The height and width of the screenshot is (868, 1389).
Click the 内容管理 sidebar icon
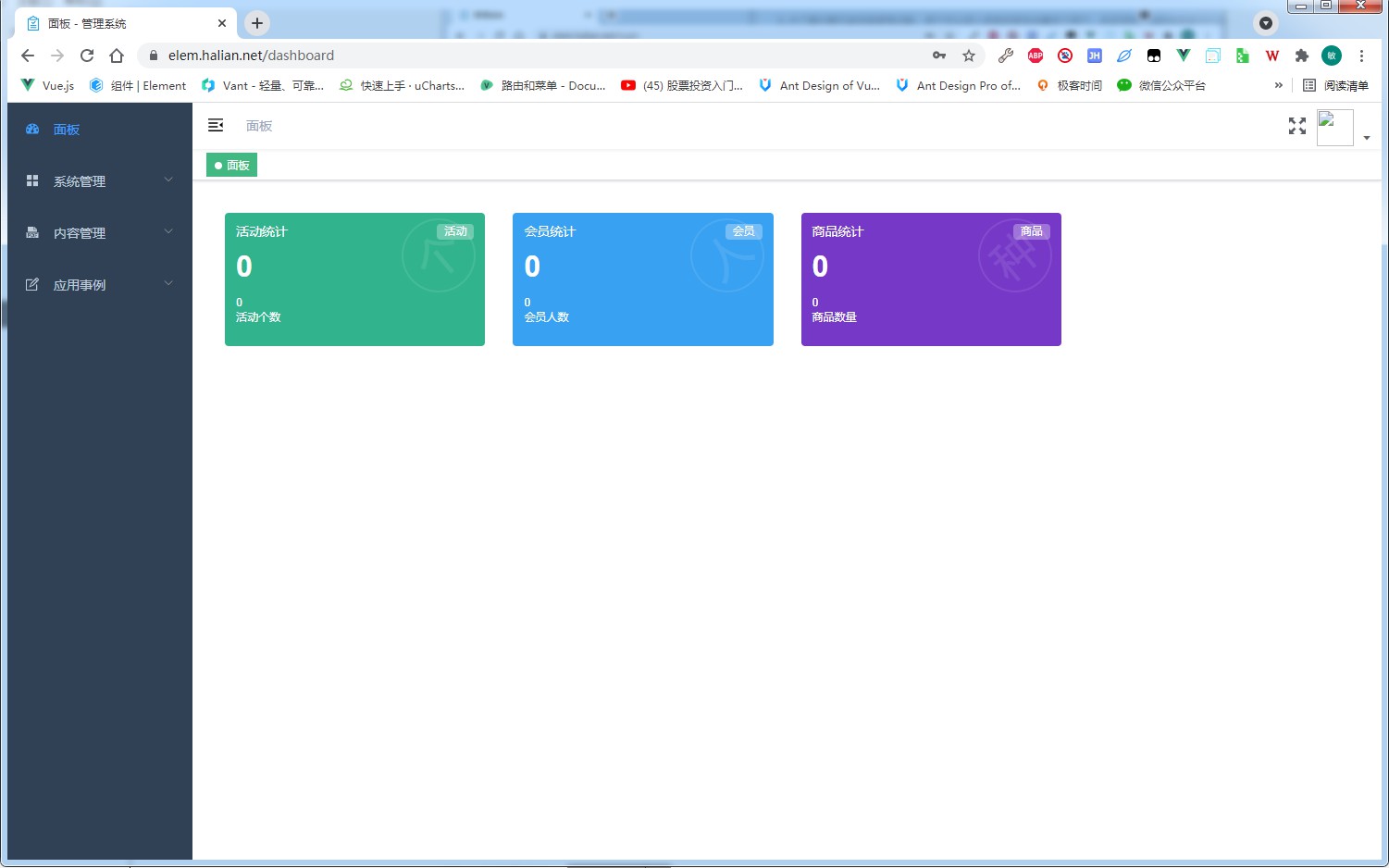pyautogui.click(x=32, y=232)
